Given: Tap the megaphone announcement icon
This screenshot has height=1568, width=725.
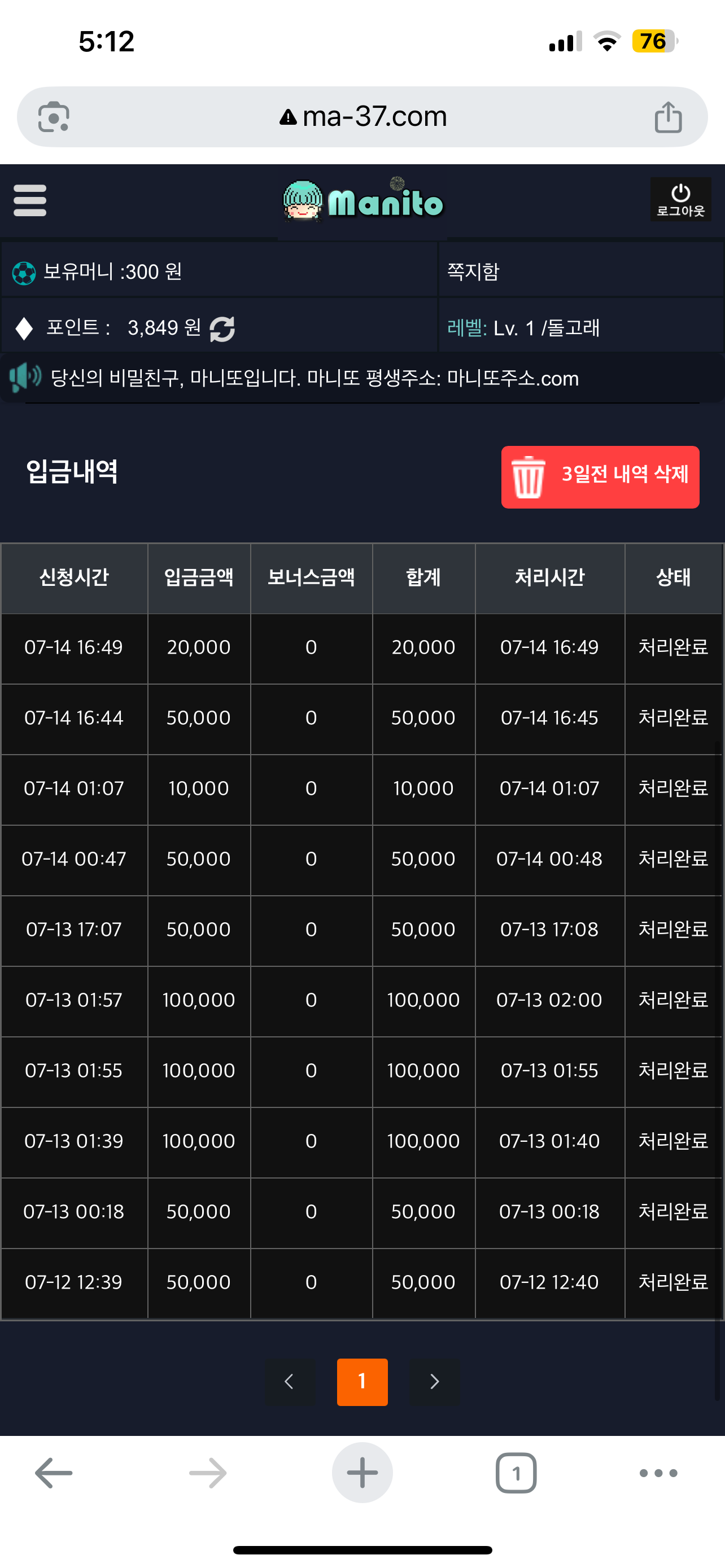Looking at the screenshot, I should pyautogui.click(x=25, y=378).
